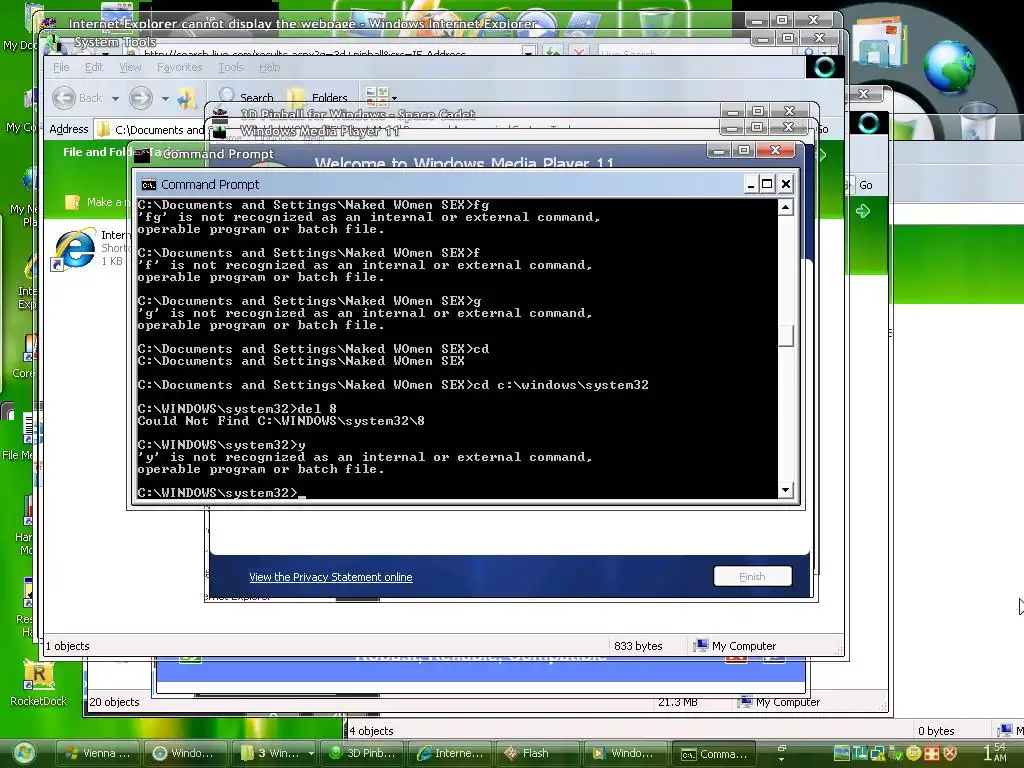The height and width of the screenshot is (768, 1024).
Task: Click the '1 objects' status bar text
Action: click(x=67, y=646)
